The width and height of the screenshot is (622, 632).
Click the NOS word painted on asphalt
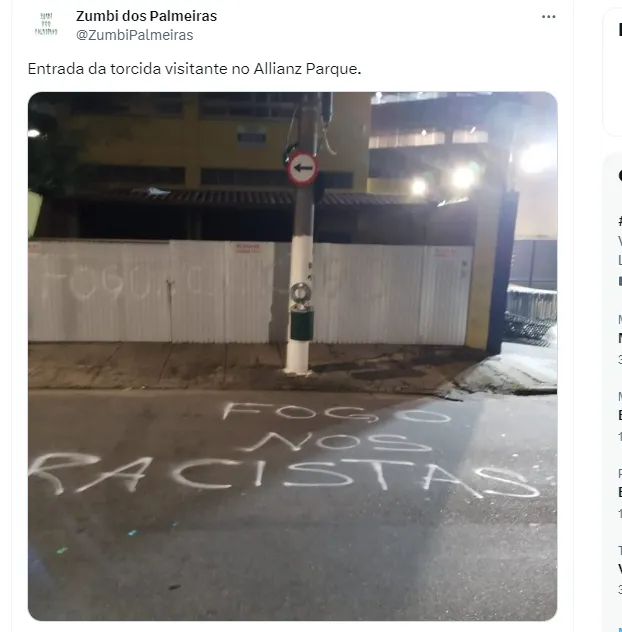[x=337, y=442]
